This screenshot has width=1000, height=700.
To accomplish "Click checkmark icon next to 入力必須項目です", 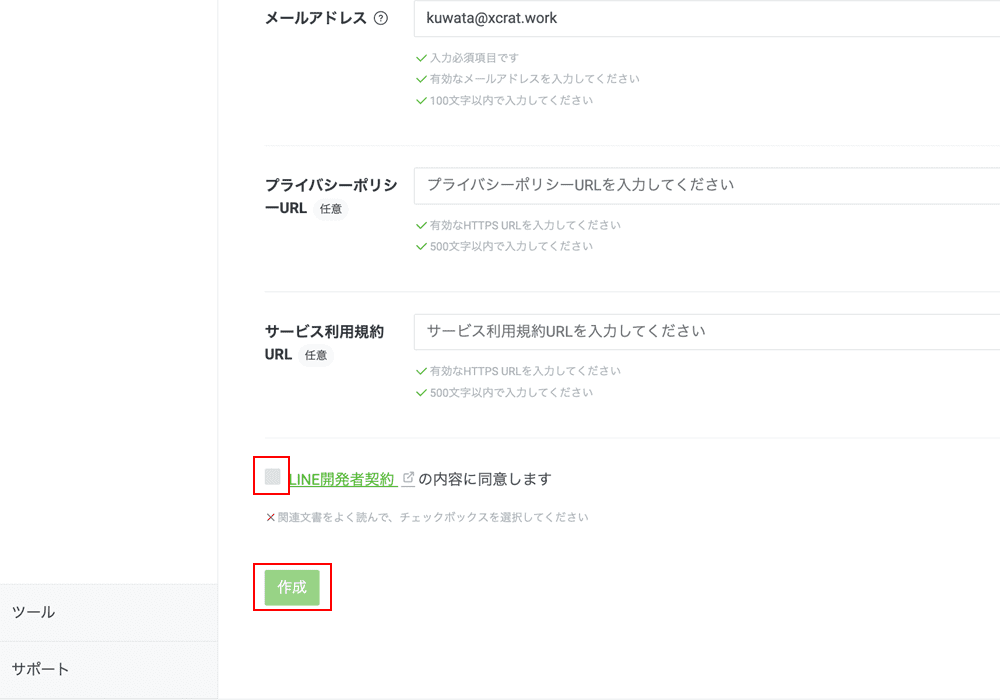I will click(421, 59).
